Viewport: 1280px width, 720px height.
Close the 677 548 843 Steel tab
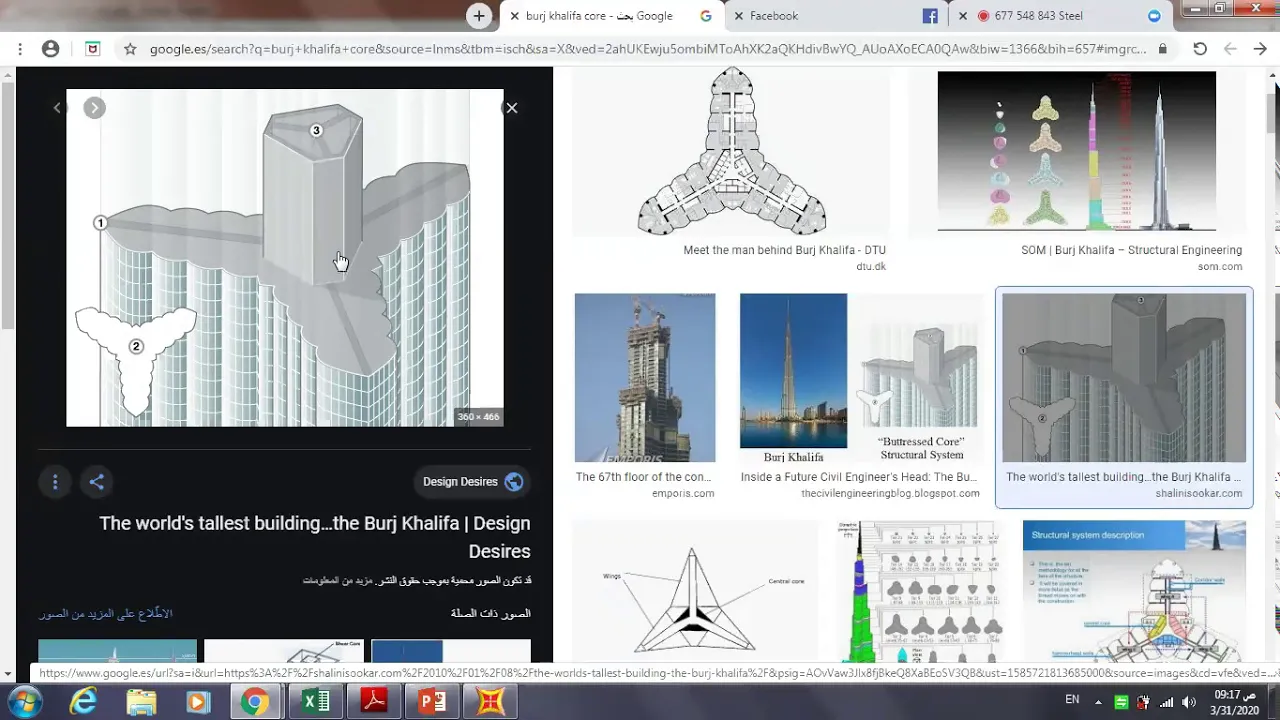coord(963,16)
